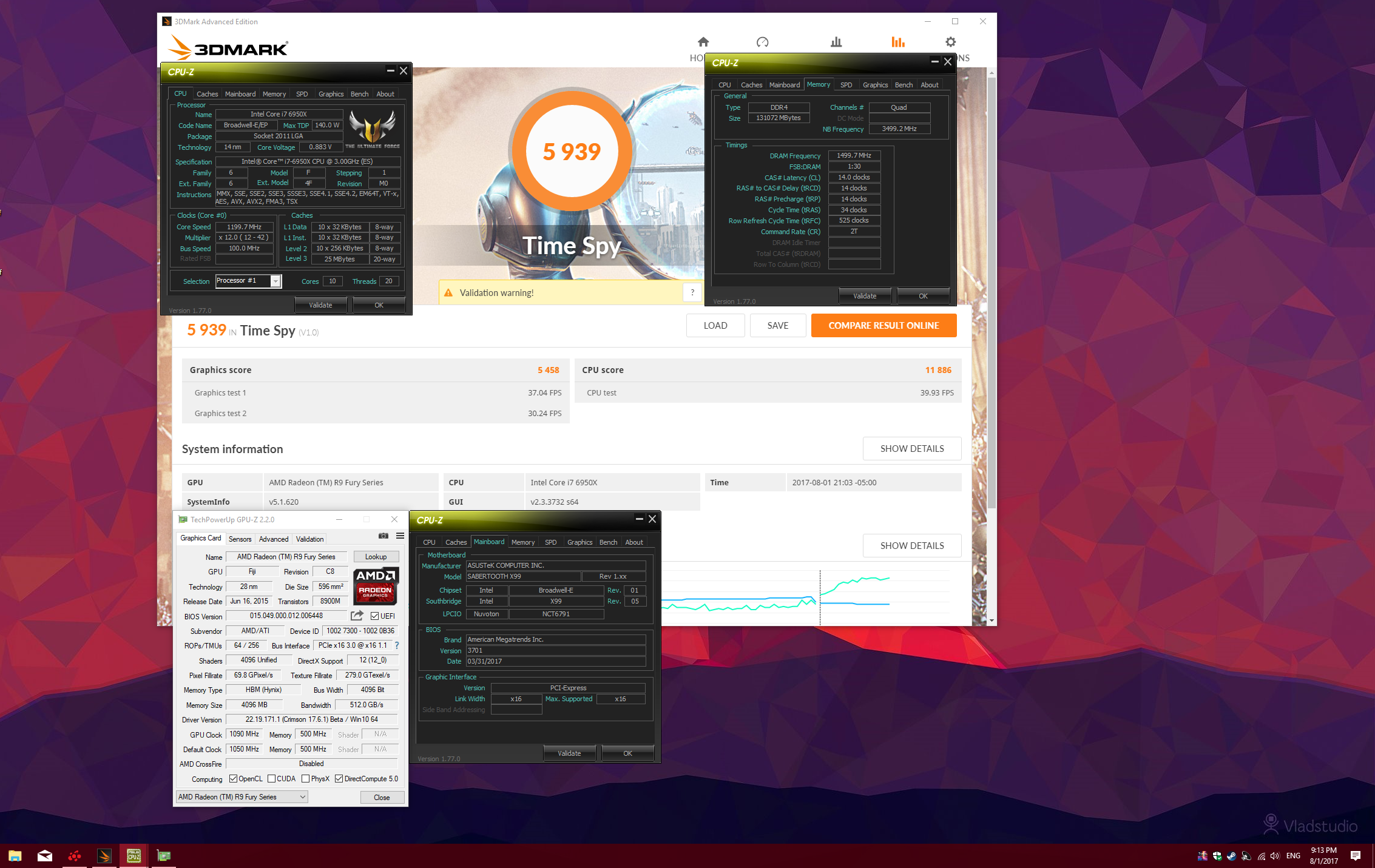Click LOAD result button

(x=715, y=325)
